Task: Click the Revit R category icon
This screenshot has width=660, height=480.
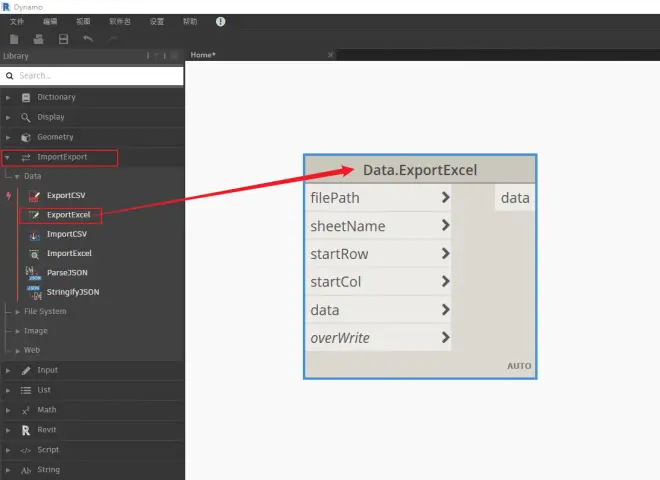Action: click(x=26, y=430)
